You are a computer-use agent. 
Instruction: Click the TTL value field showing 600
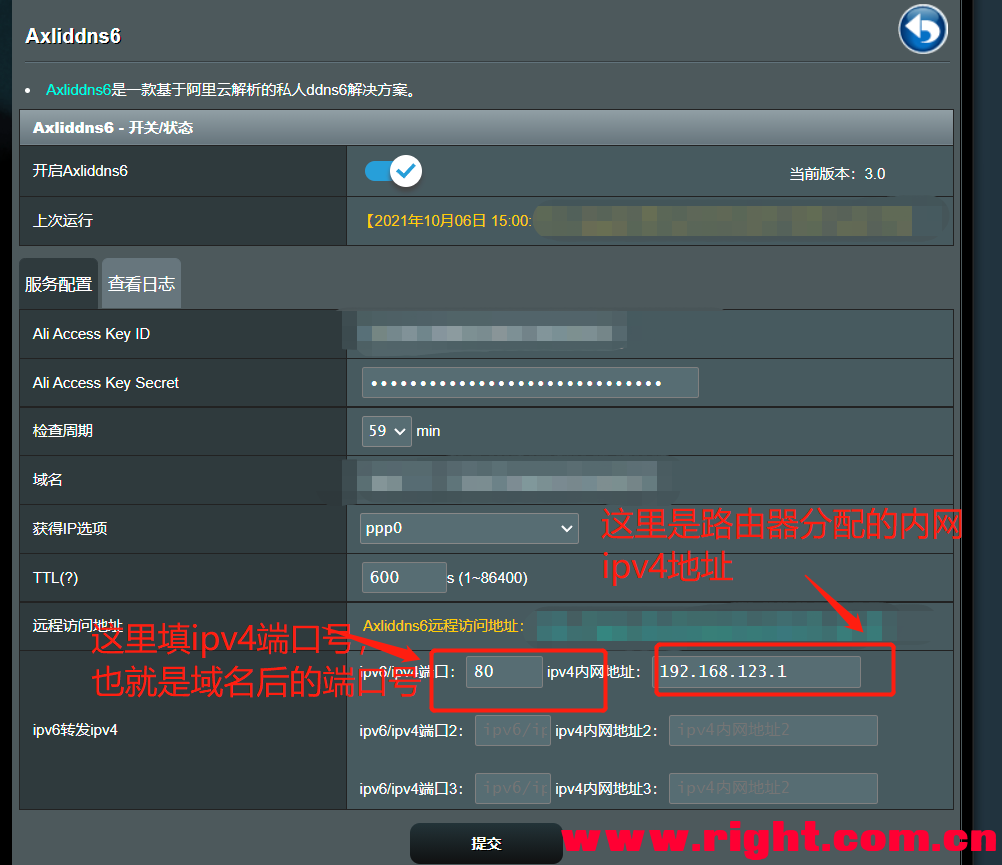click(404, 578)
